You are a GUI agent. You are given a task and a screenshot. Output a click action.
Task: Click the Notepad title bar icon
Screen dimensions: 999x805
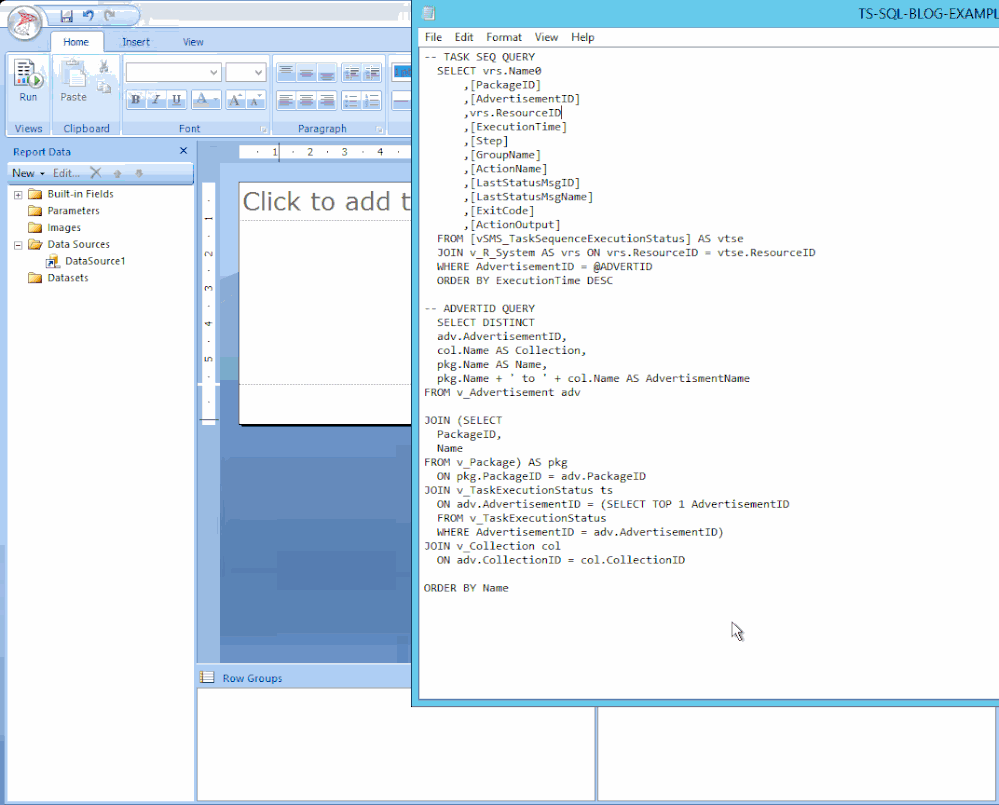coord(429,13)
